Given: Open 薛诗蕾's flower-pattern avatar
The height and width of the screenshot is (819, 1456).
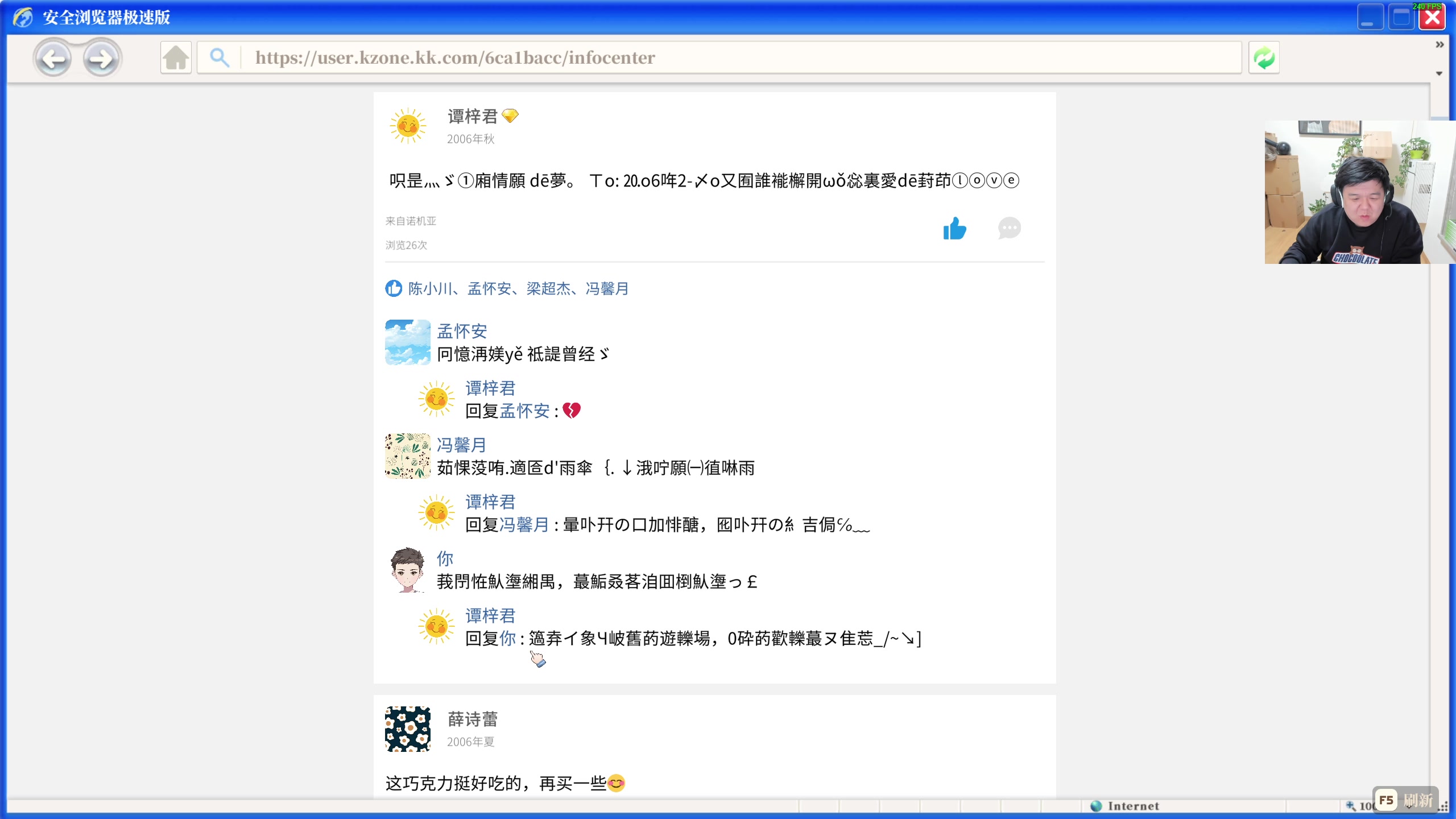Looking at the screenshot, I should (x=408, y=729).
